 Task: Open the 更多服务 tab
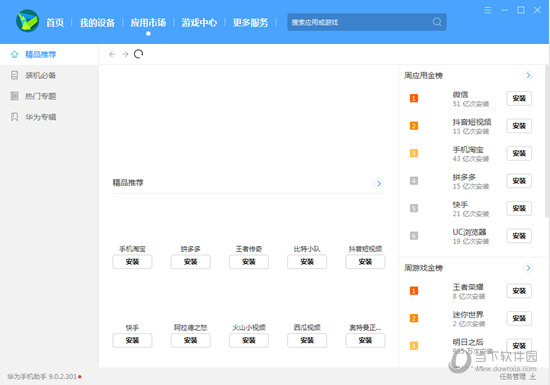coord(250,23)
